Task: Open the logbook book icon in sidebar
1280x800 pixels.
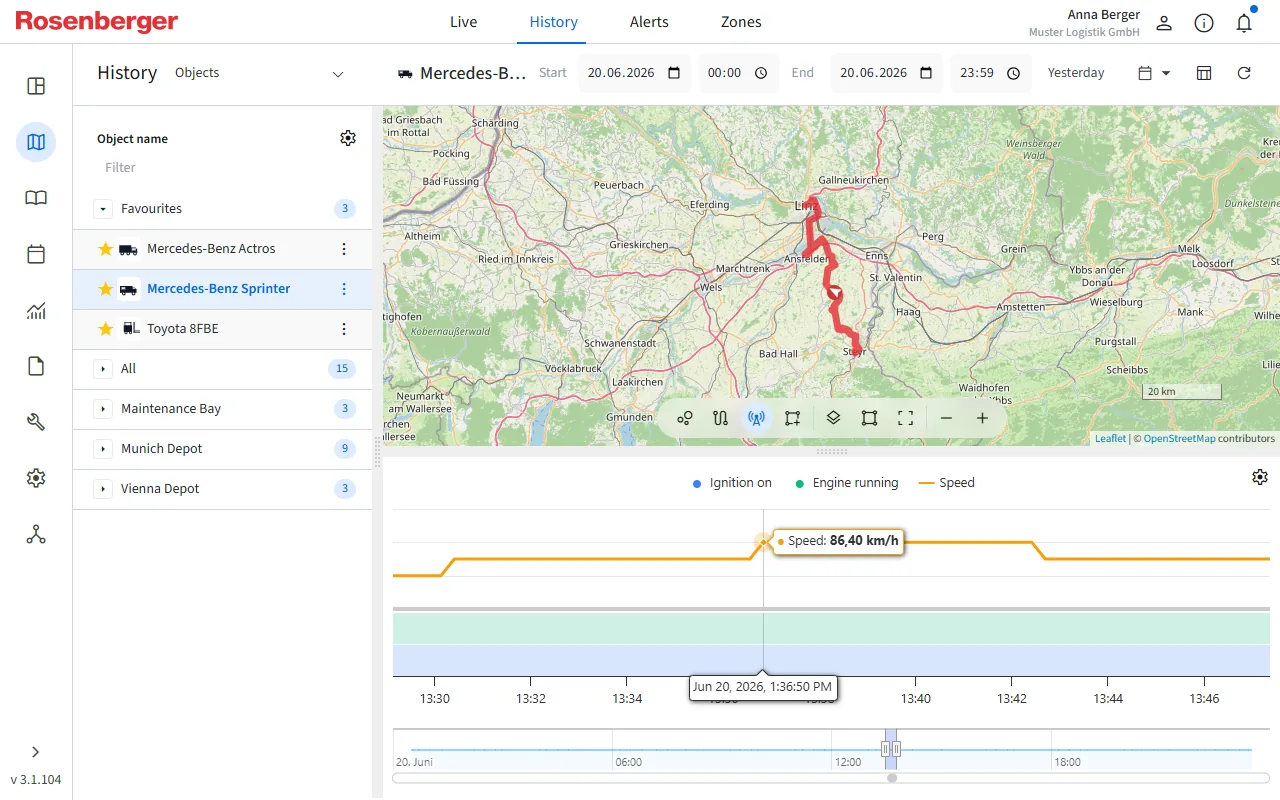Action: [x=36, y=198]
